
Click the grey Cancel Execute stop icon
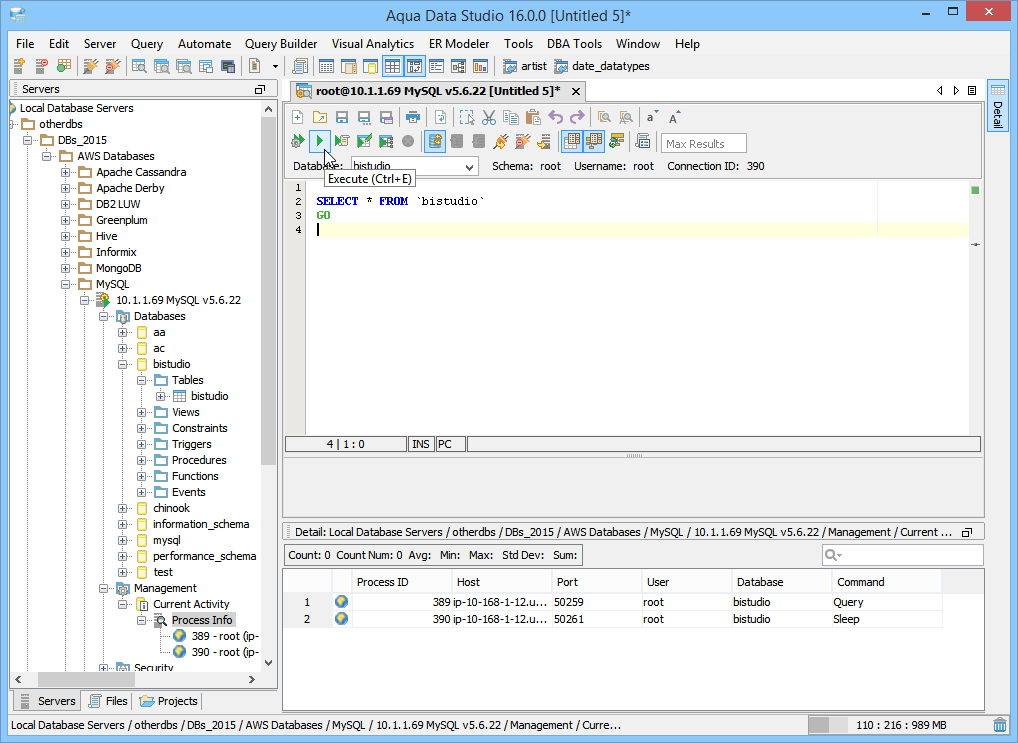(408, 140)
